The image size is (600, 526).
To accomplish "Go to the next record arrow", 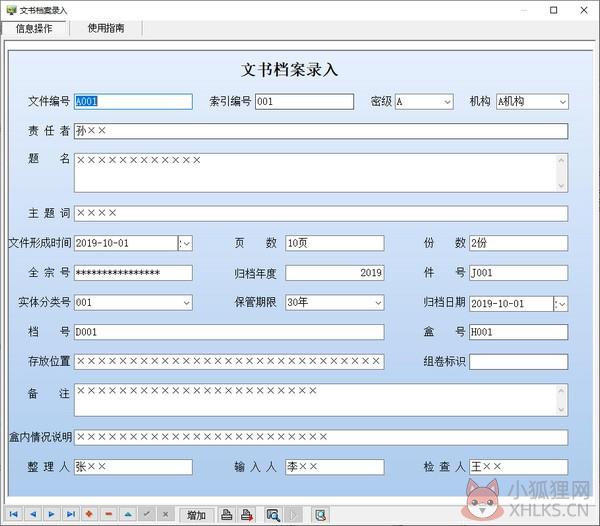I will (52, 515).
